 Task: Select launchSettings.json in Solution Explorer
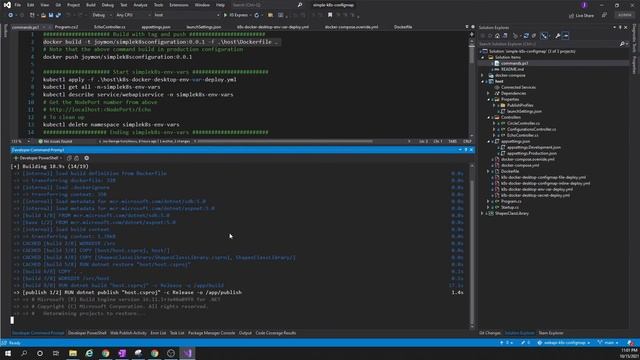[x=524, y=111]
